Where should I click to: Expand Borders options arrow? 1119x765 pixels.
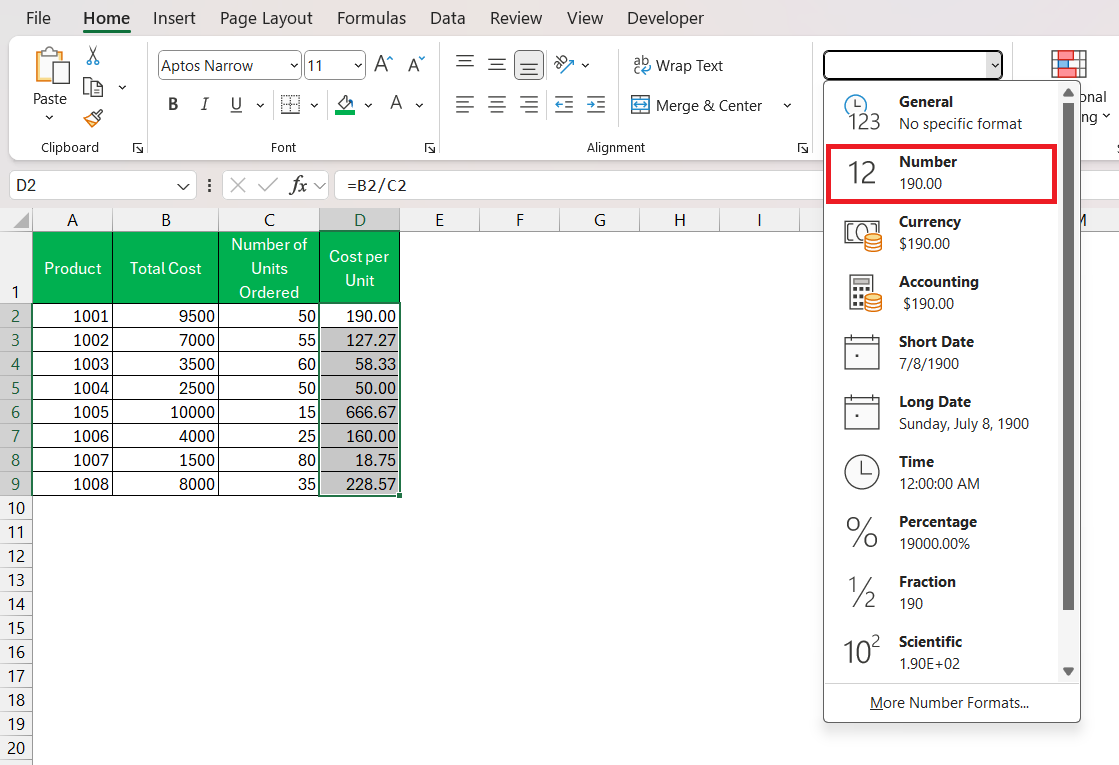[314, 105]
